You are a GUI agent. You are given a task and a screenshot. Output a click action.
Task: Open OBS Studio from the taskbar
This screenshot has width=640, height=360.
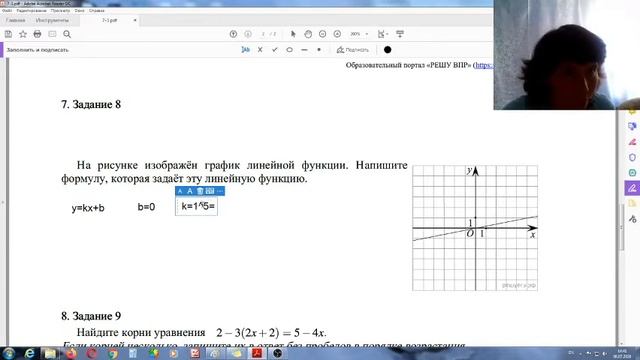[278, 353]
